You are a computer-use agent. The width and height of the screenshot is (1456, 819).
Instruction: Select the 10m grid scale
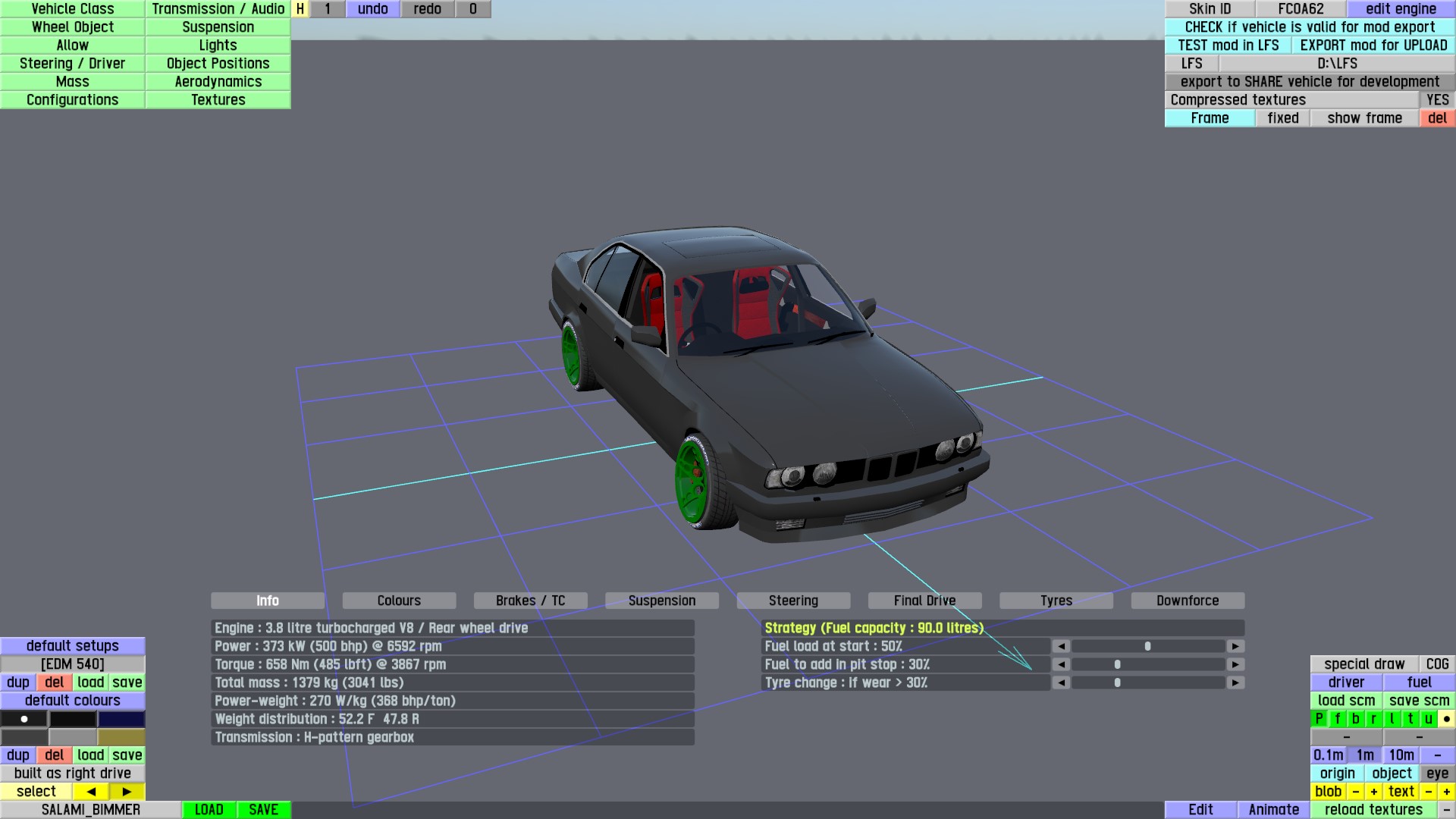click(x=1401, y=755)
